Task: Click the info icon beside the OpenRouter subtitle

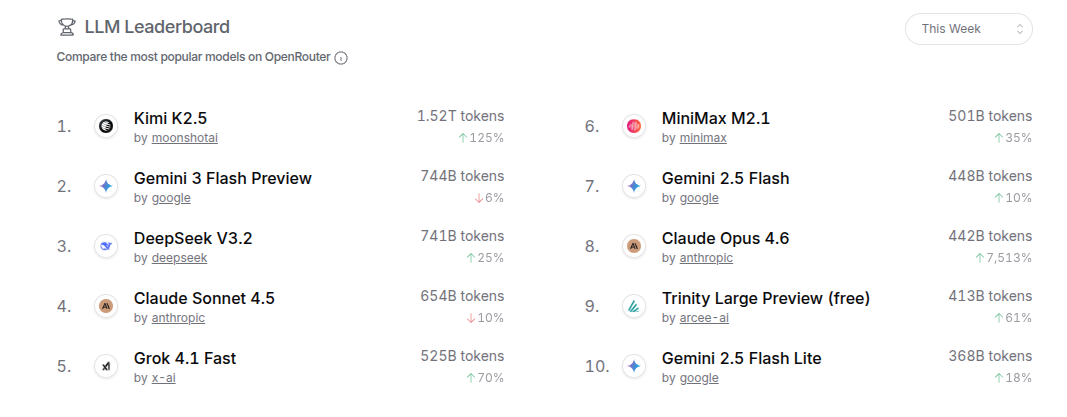Action: 341,58
